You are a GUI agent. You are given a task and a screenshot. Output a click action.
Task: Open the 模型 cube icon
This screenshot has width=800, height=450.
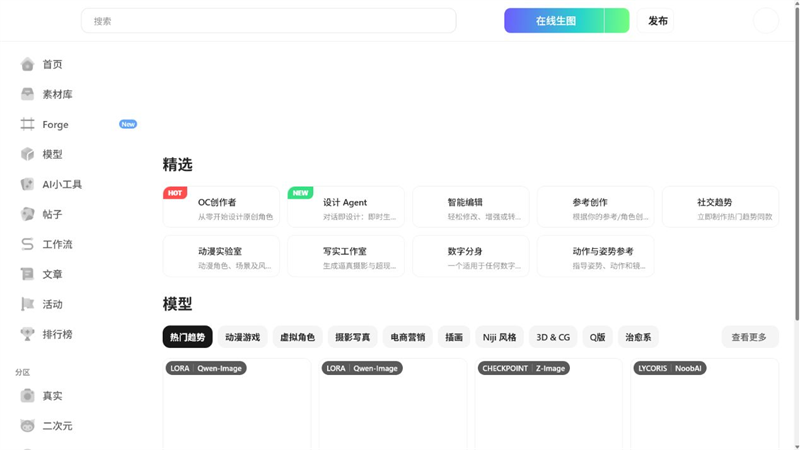pyautogui.click(x=28, y=154)
